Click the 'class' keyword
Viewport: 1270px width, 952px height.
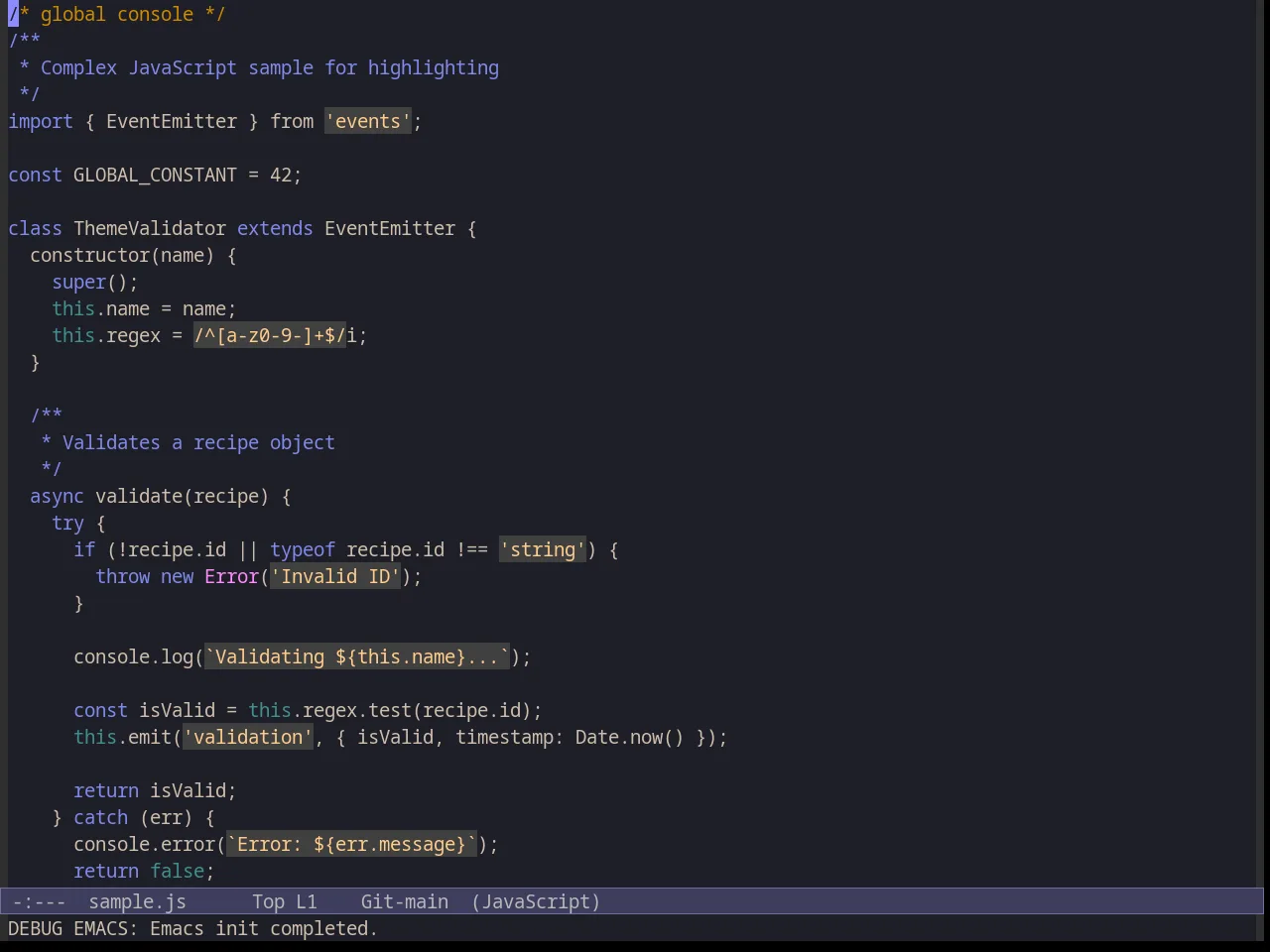click(35, 228)
